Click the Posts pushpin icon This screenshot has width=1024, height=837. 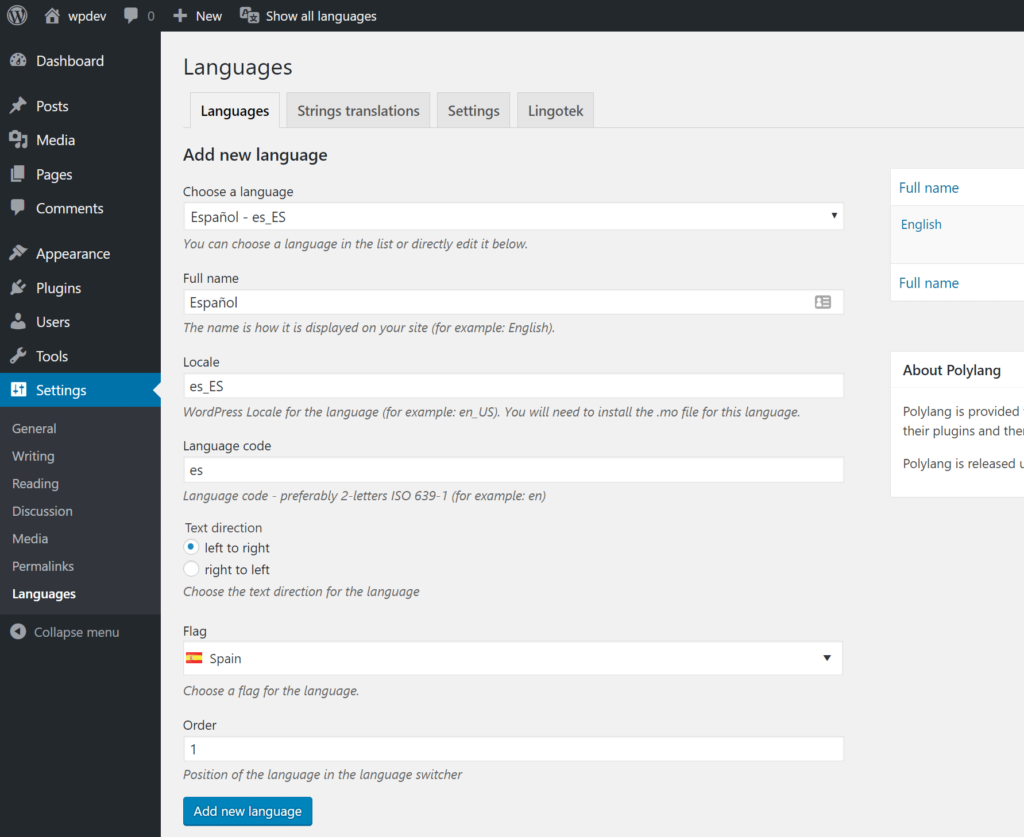pos(18,106)
